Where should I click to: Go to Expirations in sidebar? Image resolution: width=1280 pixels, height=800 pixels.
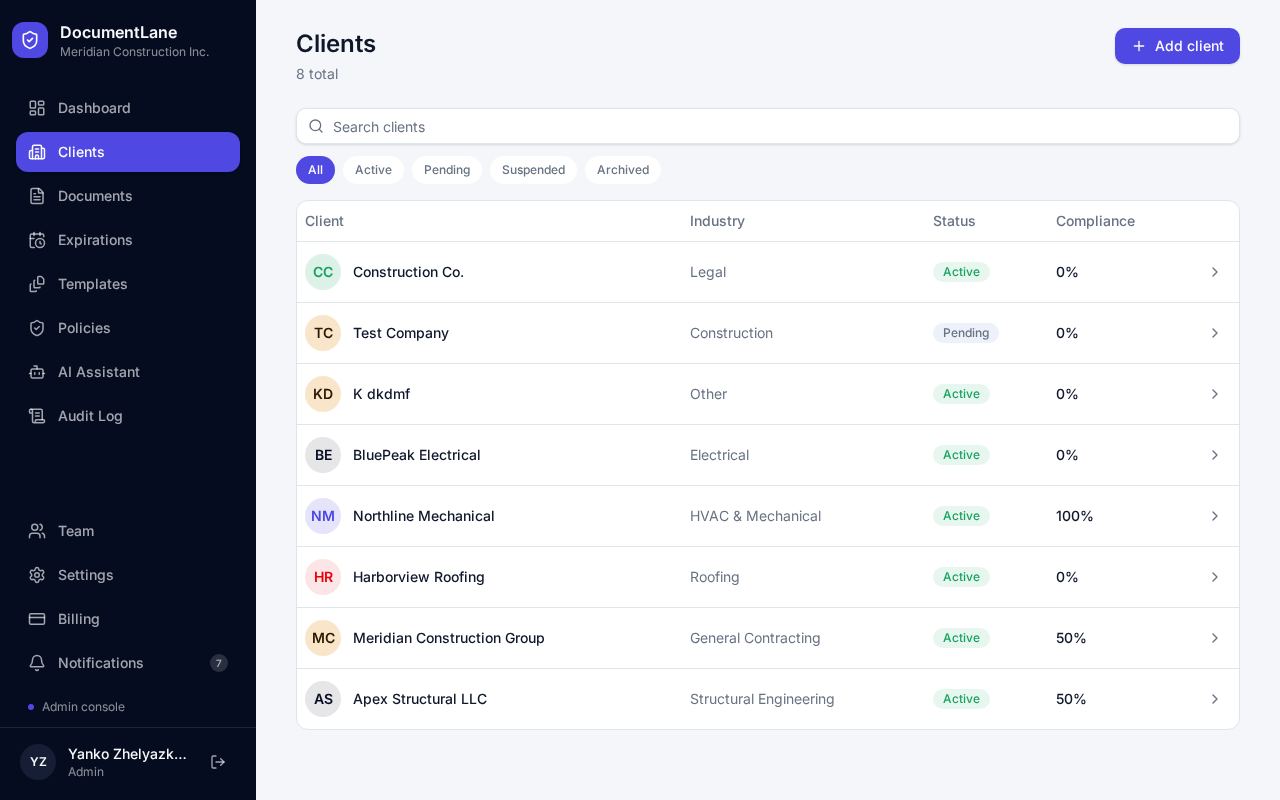128,240
